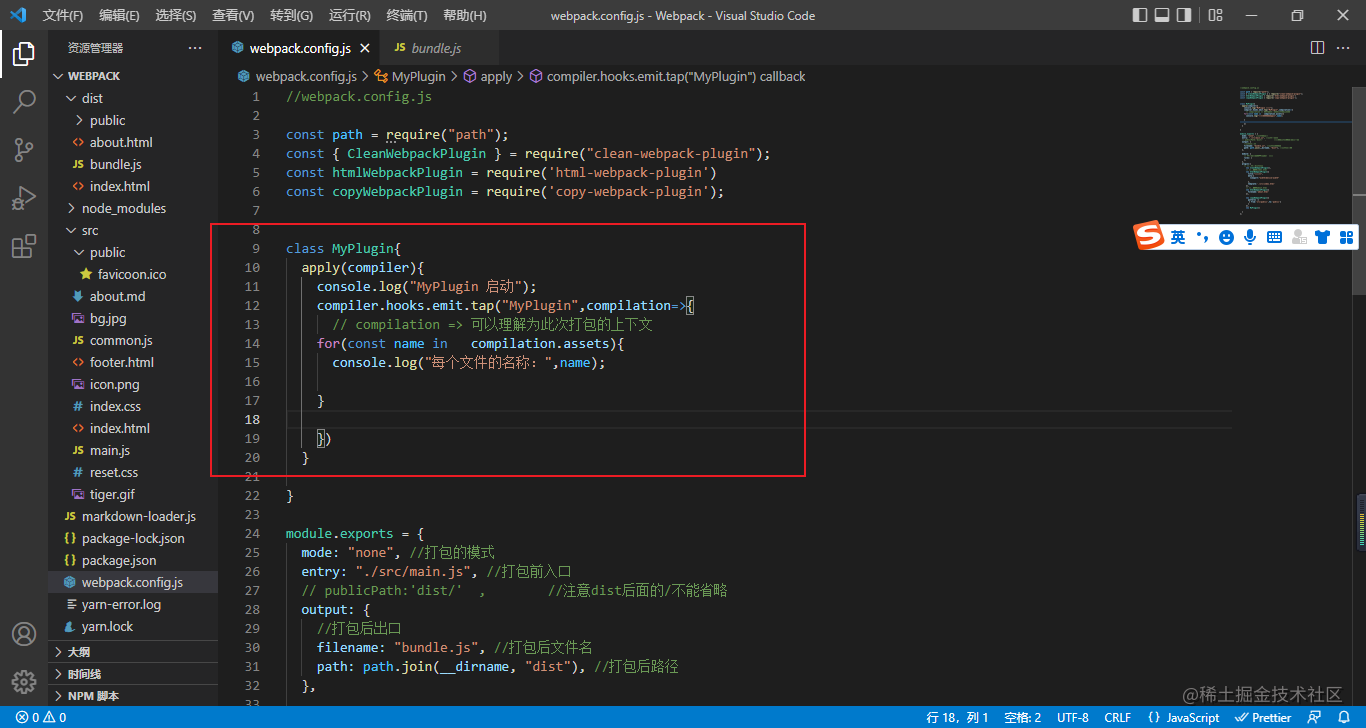
Task: Split the editor to the right
Action: (1317, 48)
